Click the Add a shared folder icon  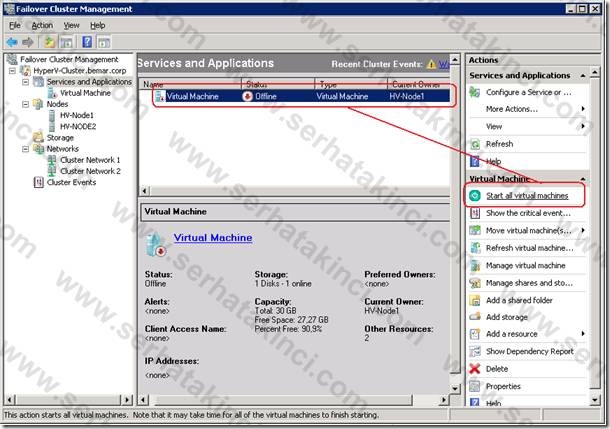475,300
